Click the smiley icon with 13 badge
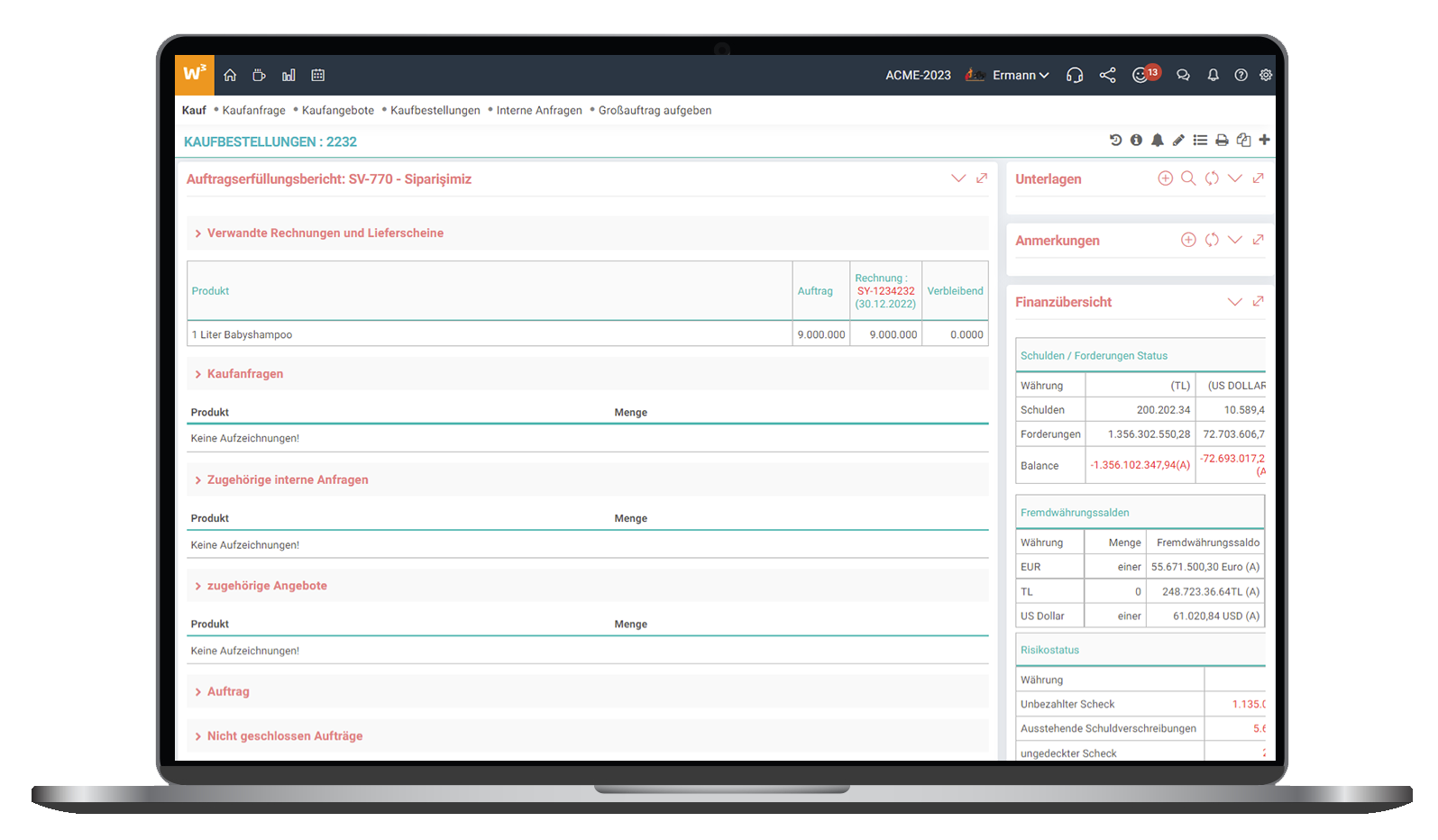 point(1141,76)
